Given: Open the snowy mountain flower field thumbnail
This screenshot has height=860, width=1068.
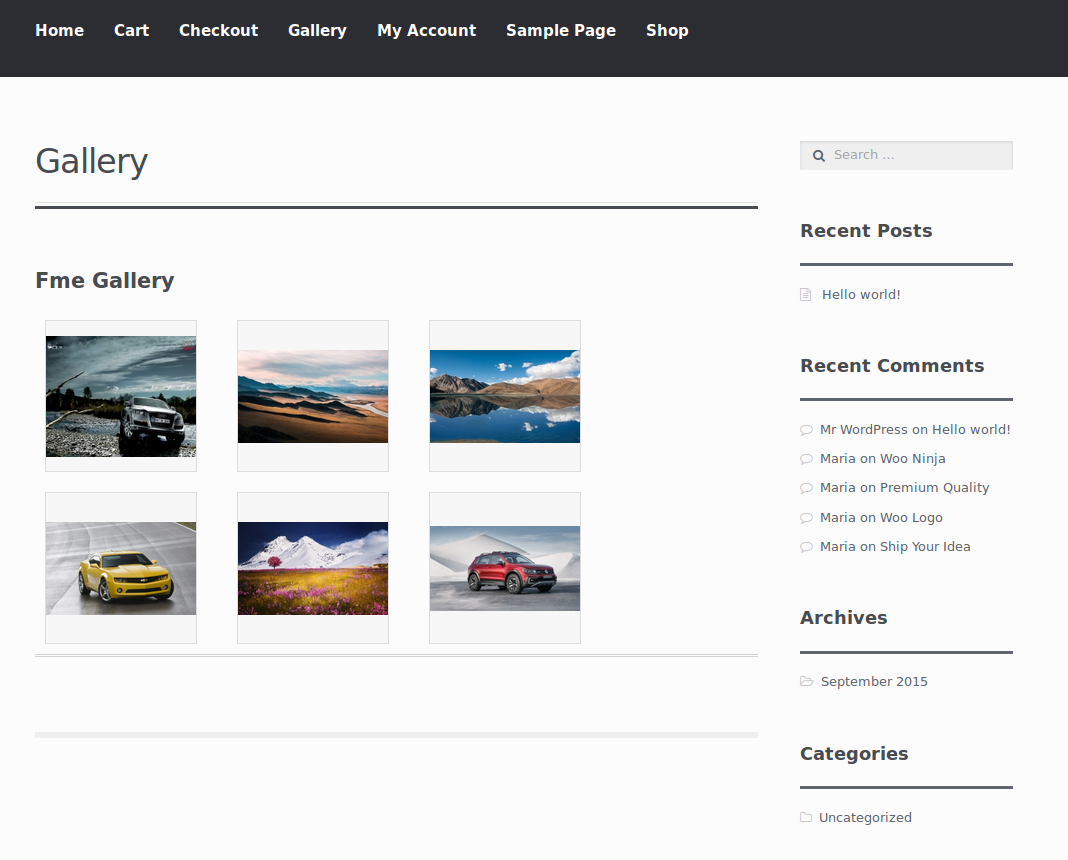Looking at the screenshot, I should (x=313, y=569).
